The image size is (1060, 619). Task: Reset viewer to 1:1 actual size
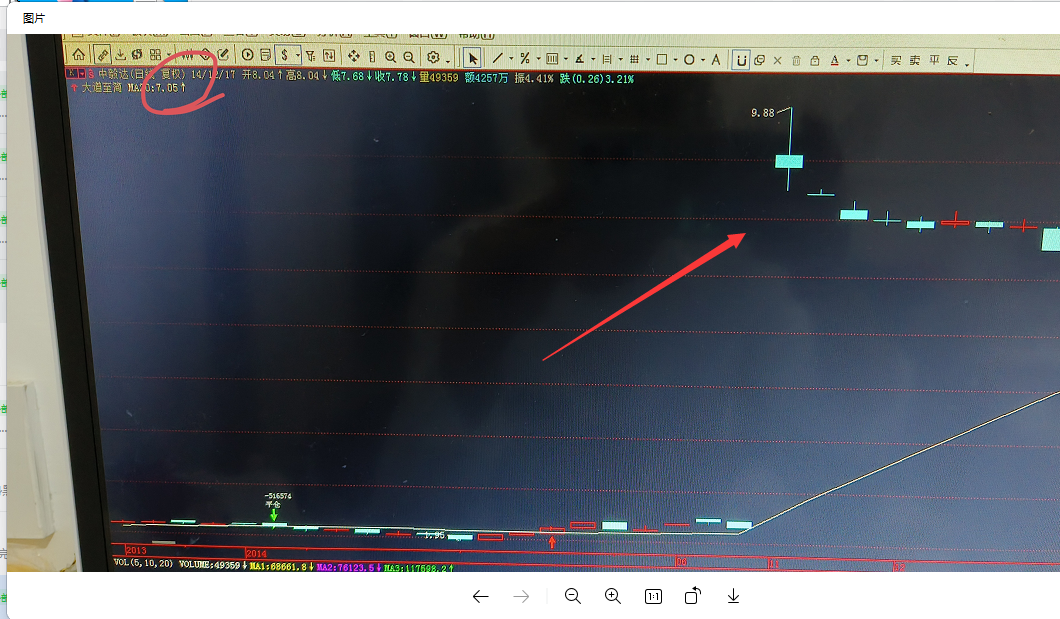(653, 596)
